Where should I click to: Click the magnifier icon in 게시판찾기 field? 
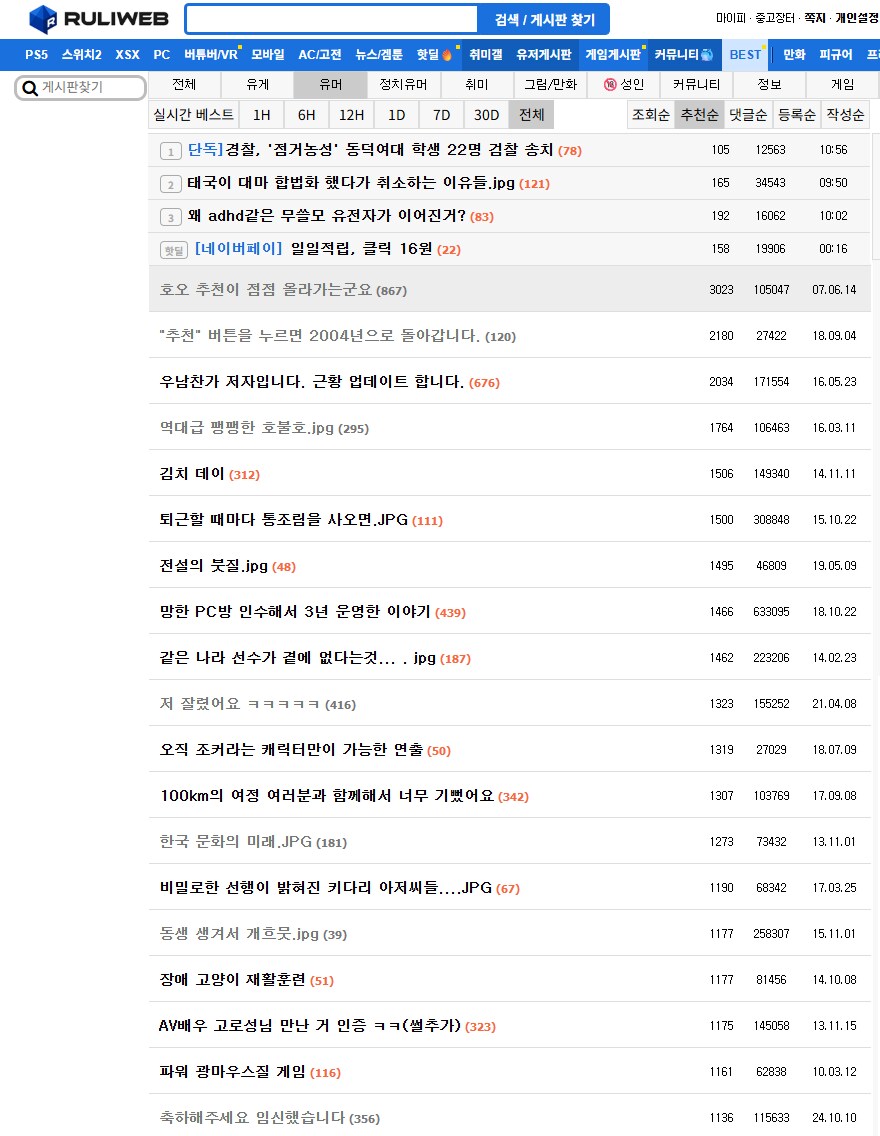click(30, 87)
